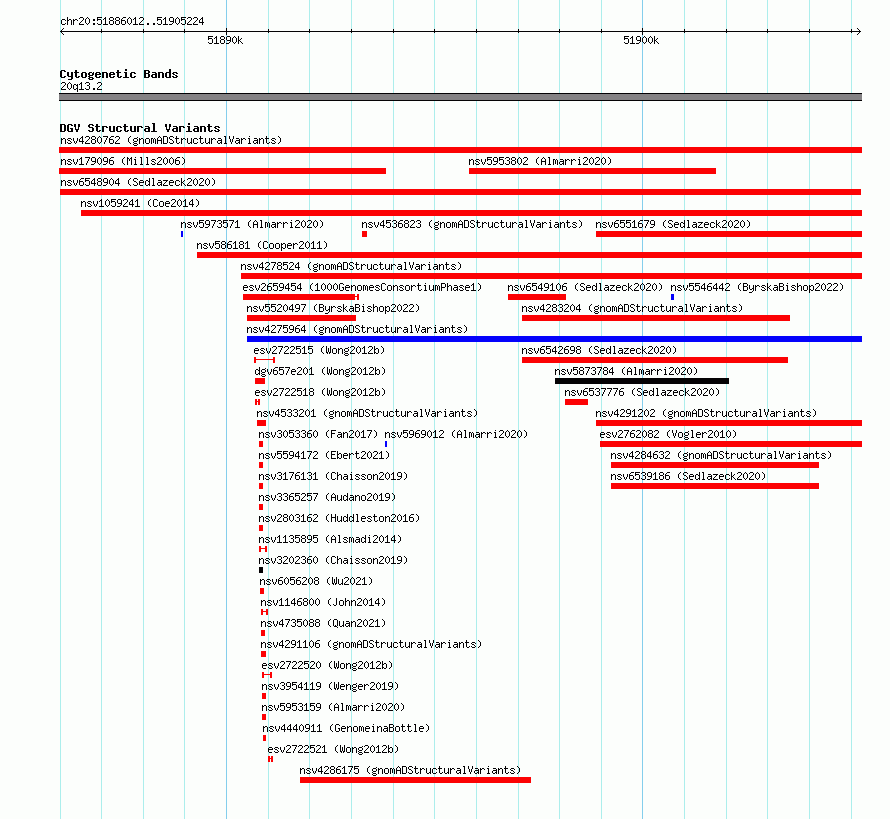Open nsv1146800 (John2014) label
The image size is (890, 819).
[x=323, y=602]
